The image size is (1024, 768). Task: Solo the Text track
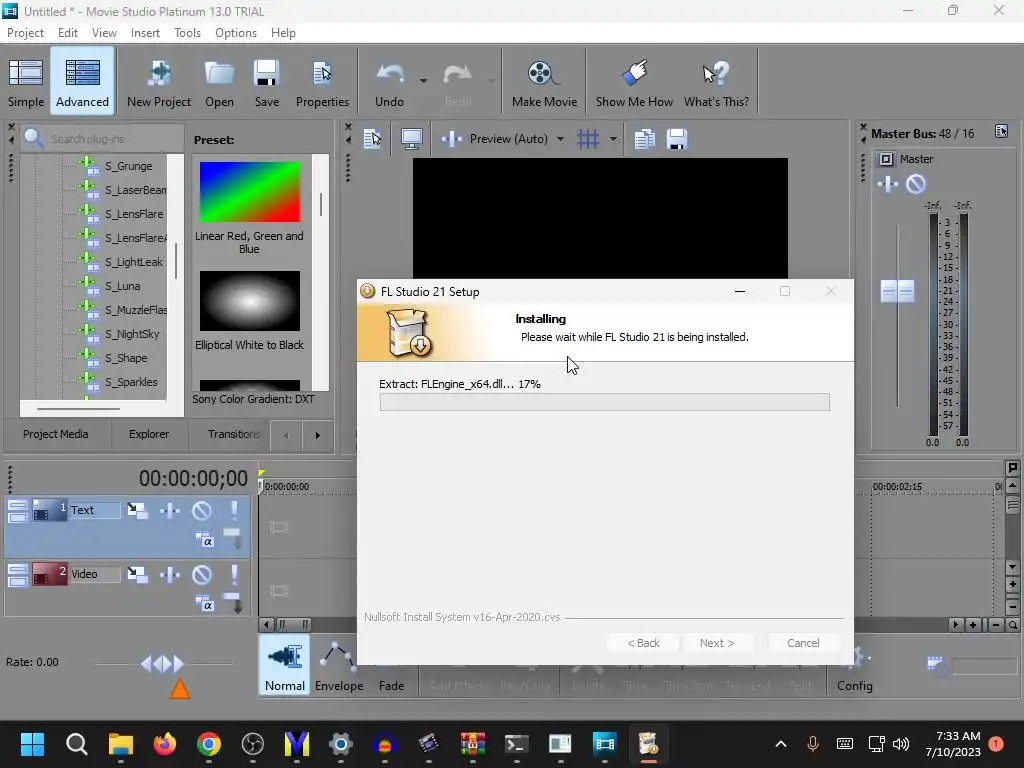pyautogui.click(x=234, y=510)
